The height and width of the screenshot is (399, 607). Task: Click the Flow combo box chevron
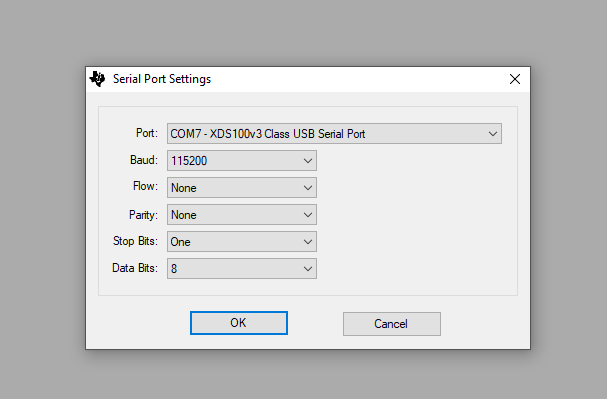pos(308,188)
